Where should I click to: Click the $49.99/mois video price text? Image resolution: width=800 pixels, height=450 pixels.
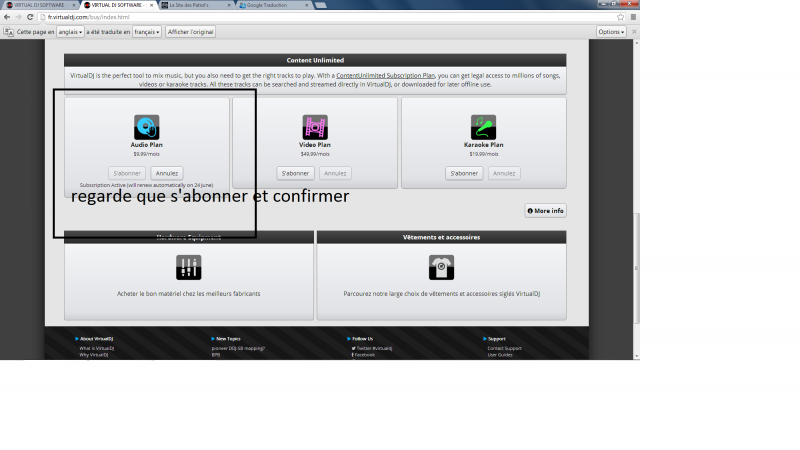[315, 154]
